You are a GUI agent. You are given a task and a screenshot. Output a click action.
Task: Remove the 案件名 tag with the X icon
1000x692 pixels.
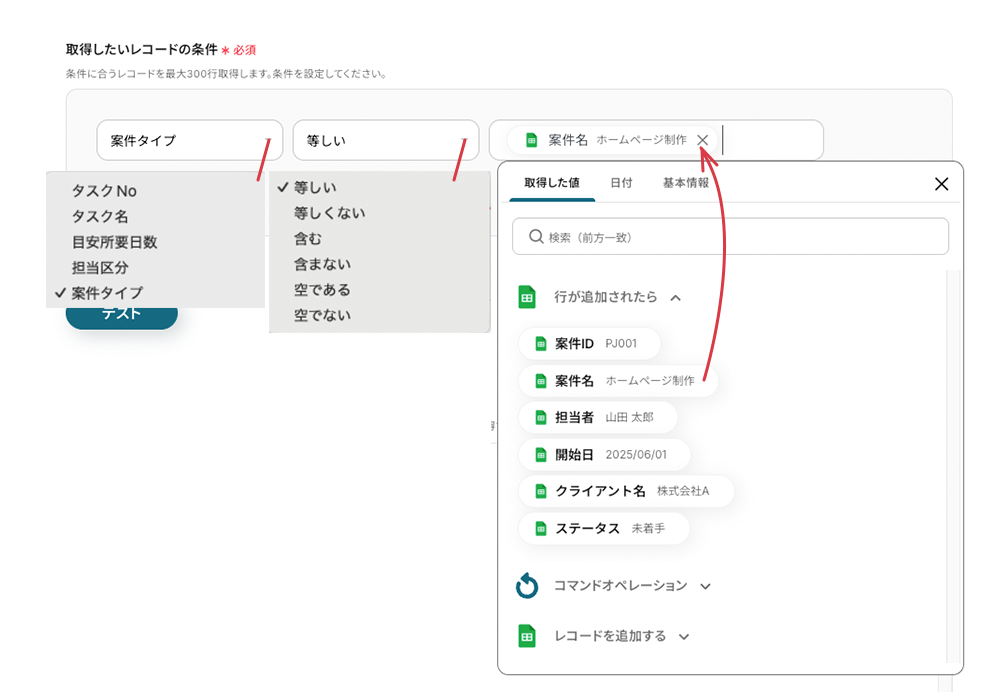703,140
